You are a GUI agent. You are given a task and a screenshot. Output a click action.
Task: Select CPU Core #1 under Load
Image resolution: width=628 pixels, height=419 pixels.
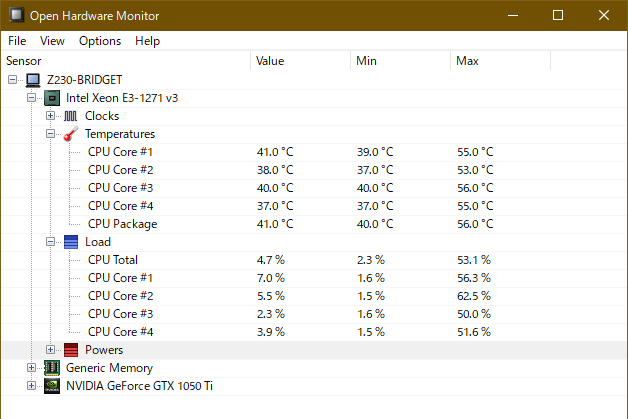coord(120,278)
